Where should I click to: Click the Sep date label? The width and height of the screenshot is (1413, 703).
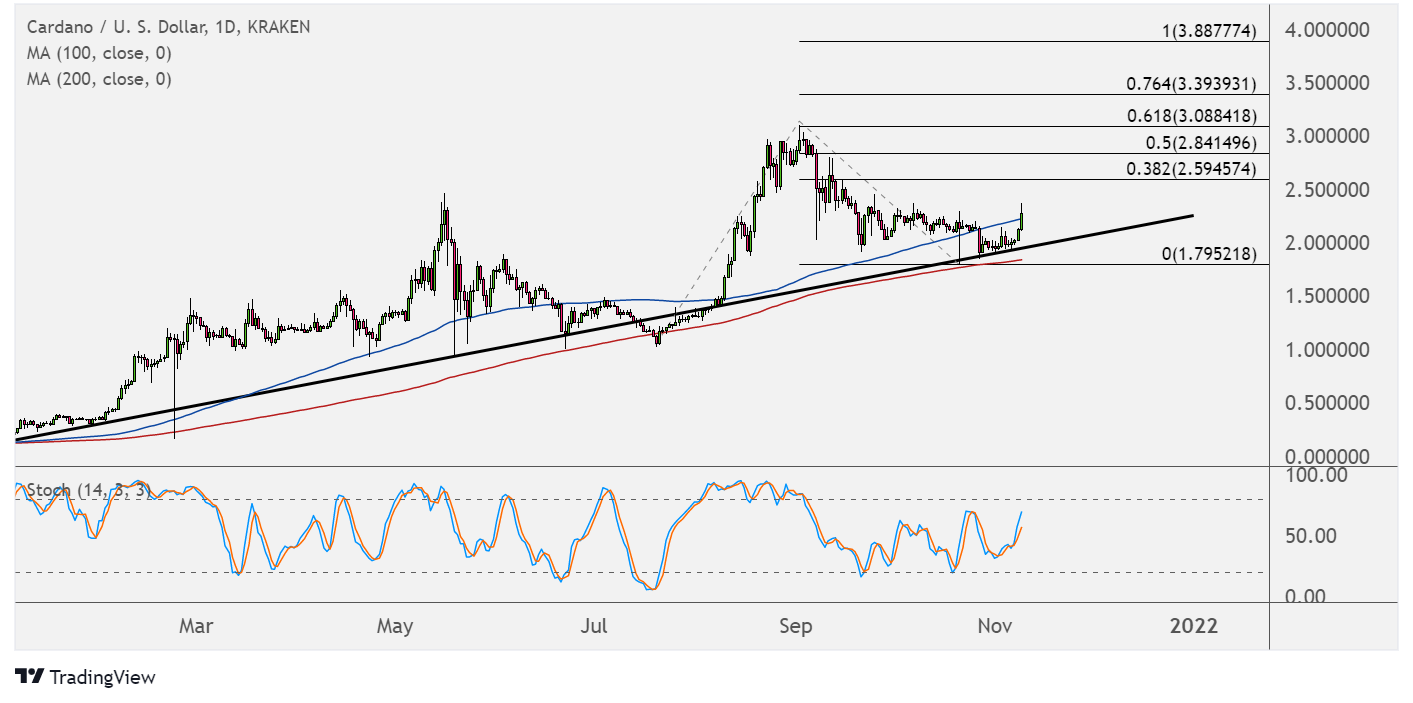pyautogui.click(x=796, y=627)
